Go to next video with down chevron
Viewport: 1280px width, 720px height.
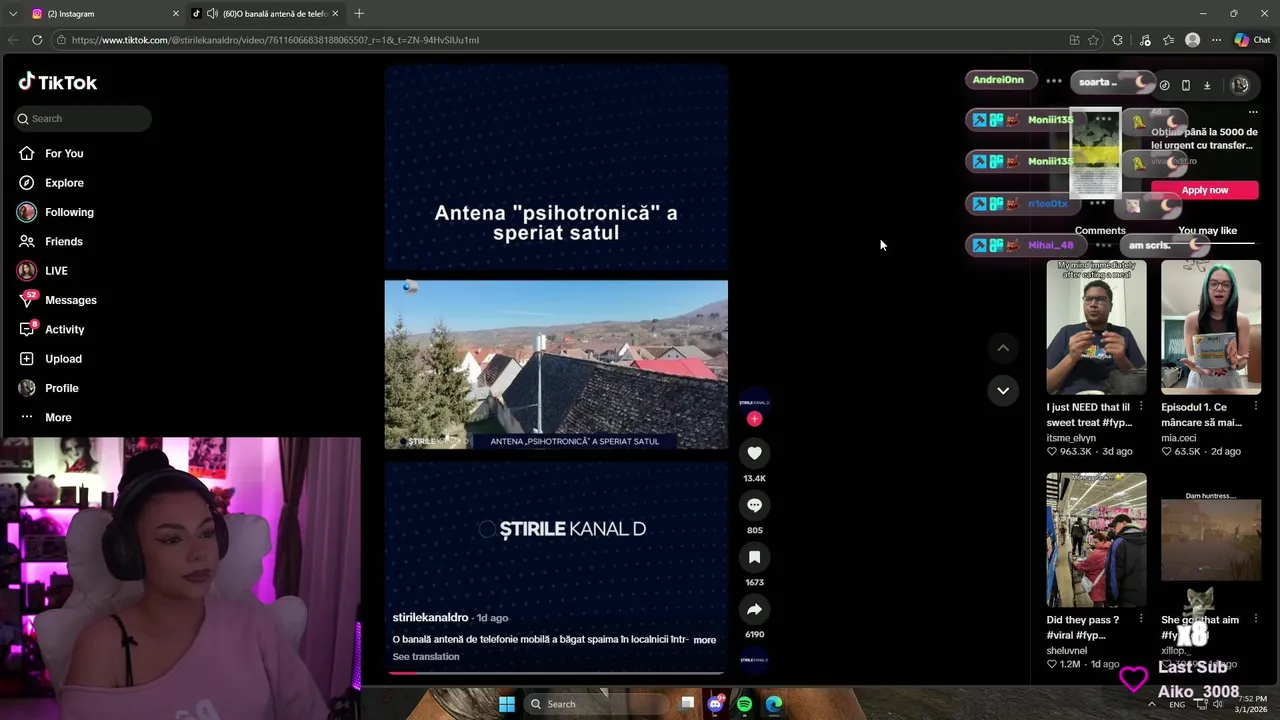click(x=1003, y=390)
